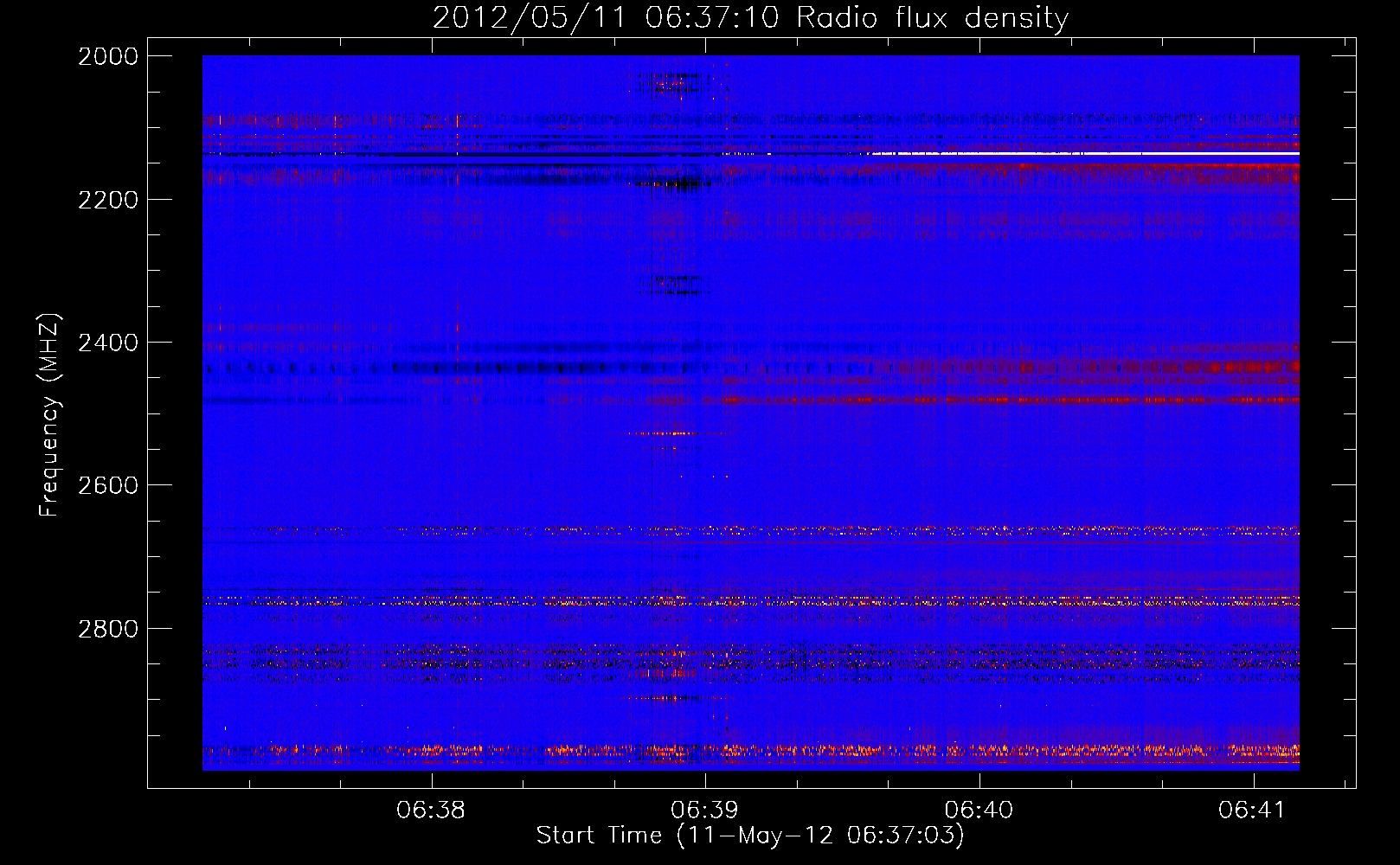Click the 2400 frequency axis label

[x=108, y=343]
